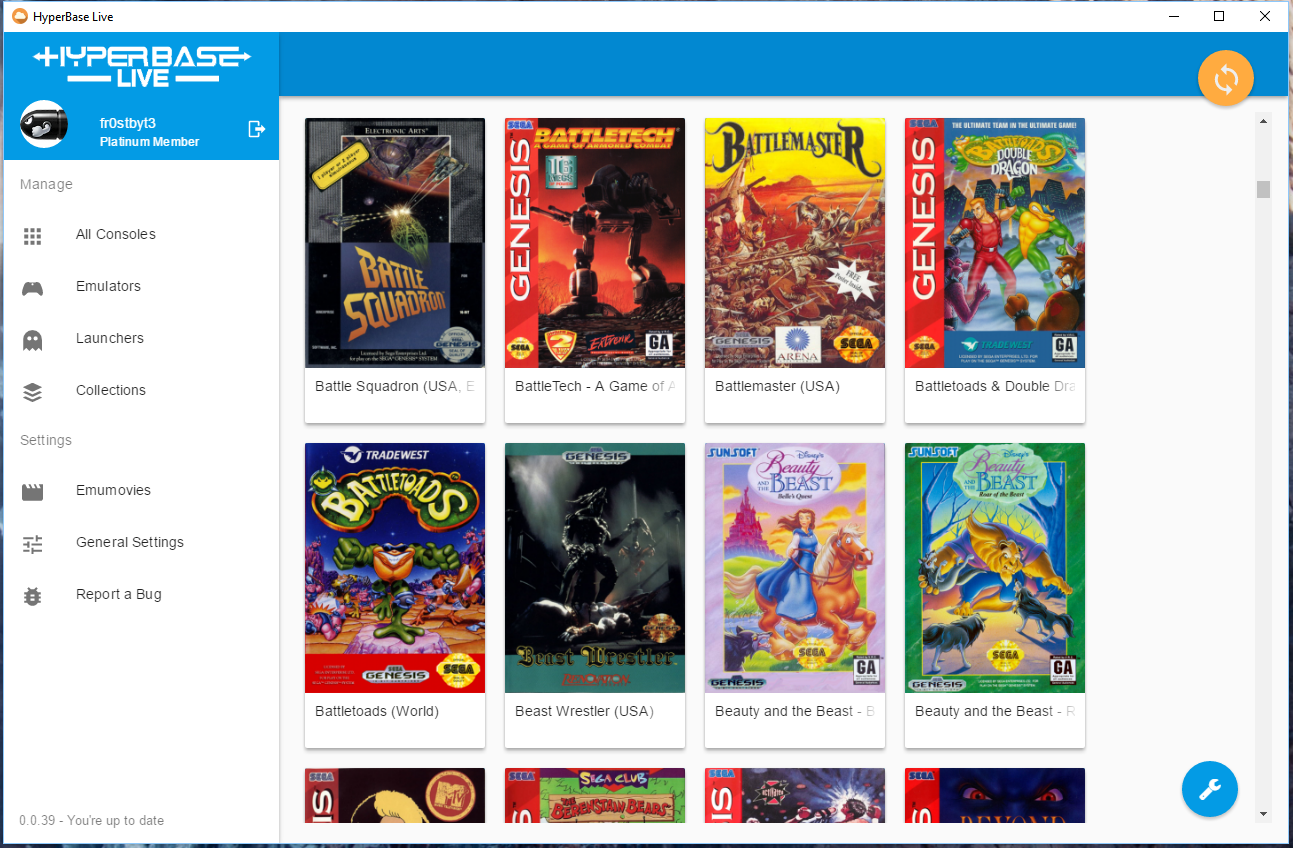Click the logout icon beside fr0stbyt3
The image size is (1293, 848).
(x=257, y=128)
